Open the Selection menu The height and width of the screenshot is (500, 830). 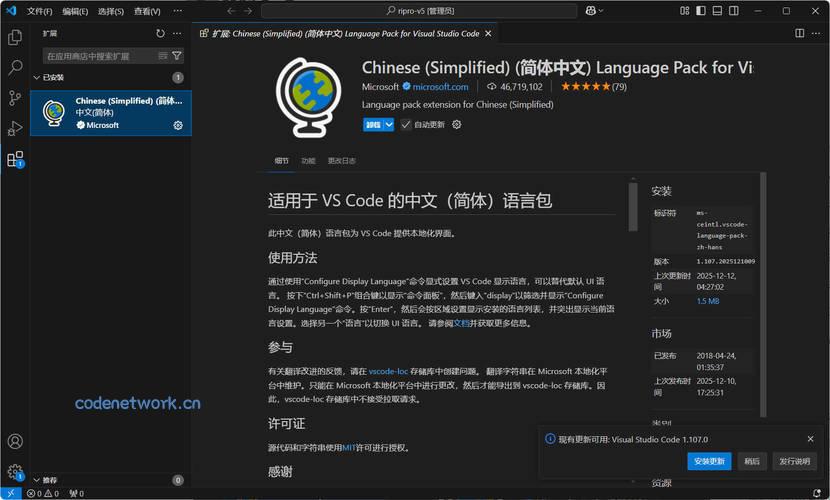111,11
